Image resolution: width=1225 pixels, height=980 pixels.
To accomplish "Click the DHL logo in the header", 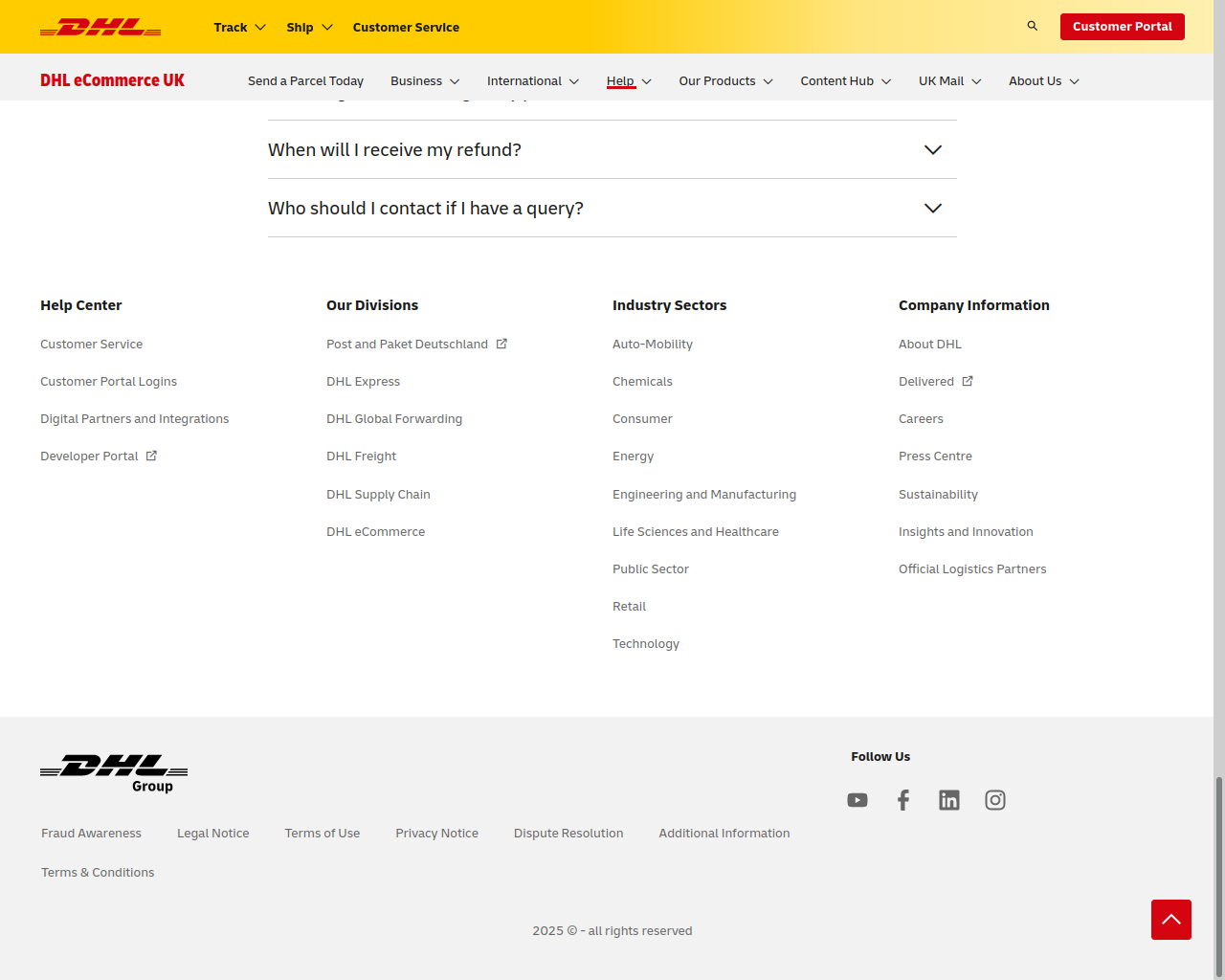I will click(x=100, y=27).
